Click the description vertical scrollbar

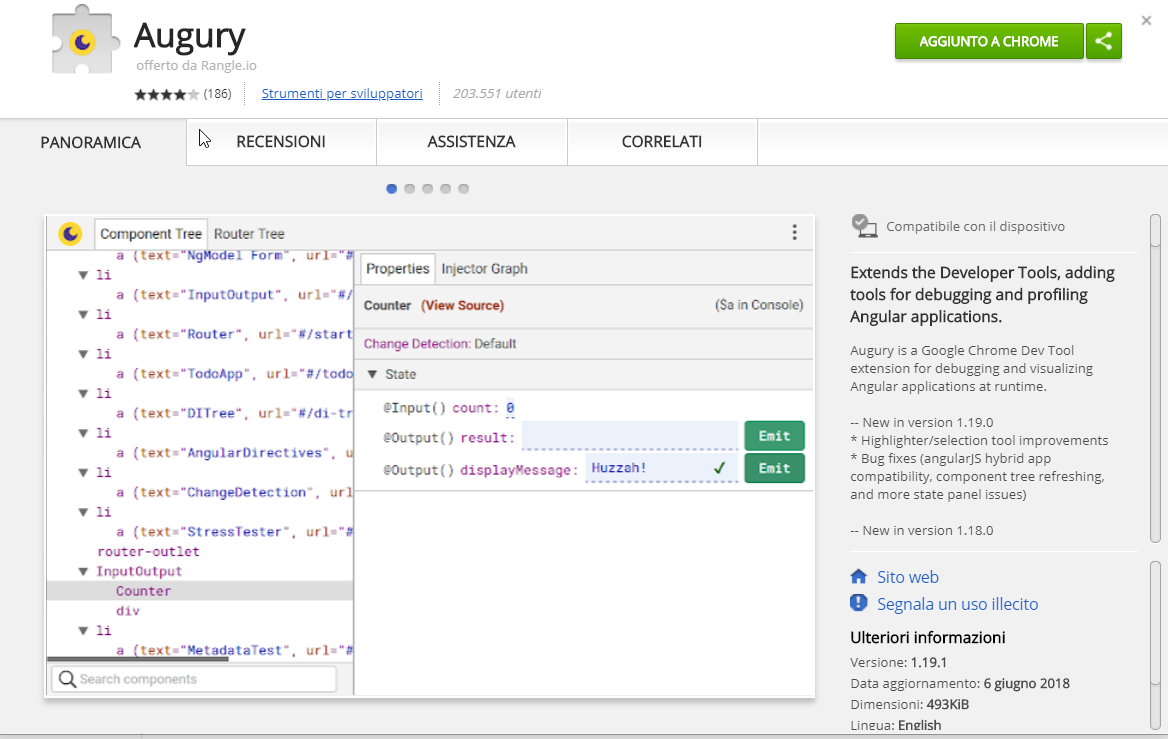click(x=1155, y=378)
